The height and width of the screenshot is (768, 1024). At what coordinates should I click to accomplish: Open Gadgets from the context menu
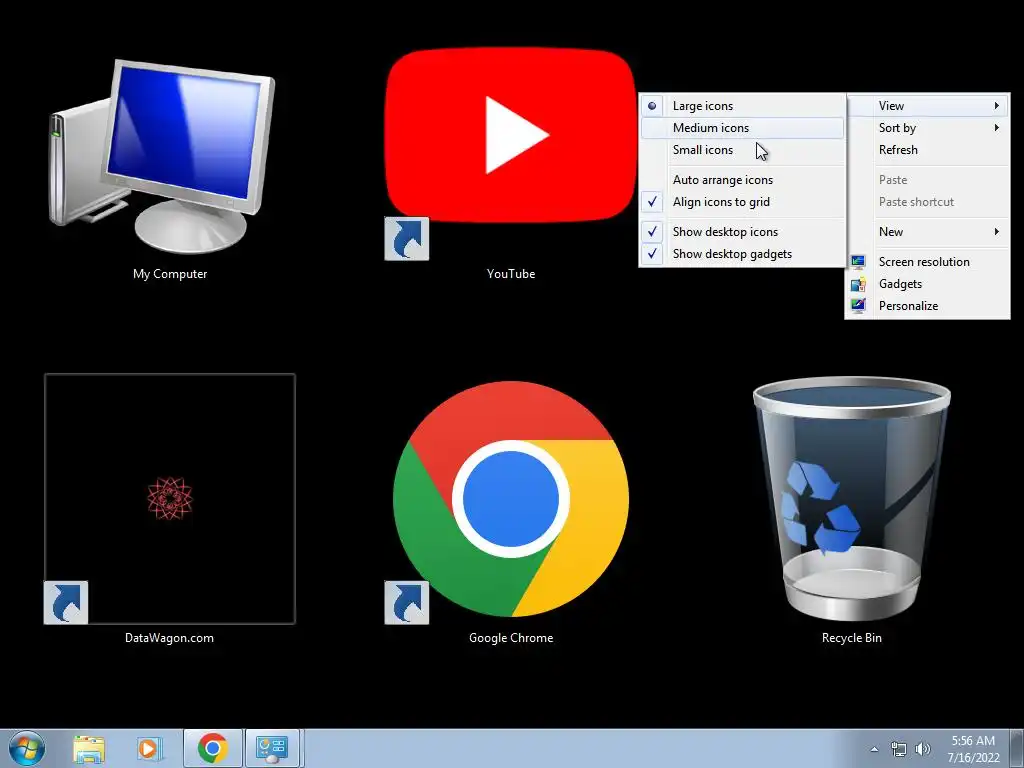927,284
